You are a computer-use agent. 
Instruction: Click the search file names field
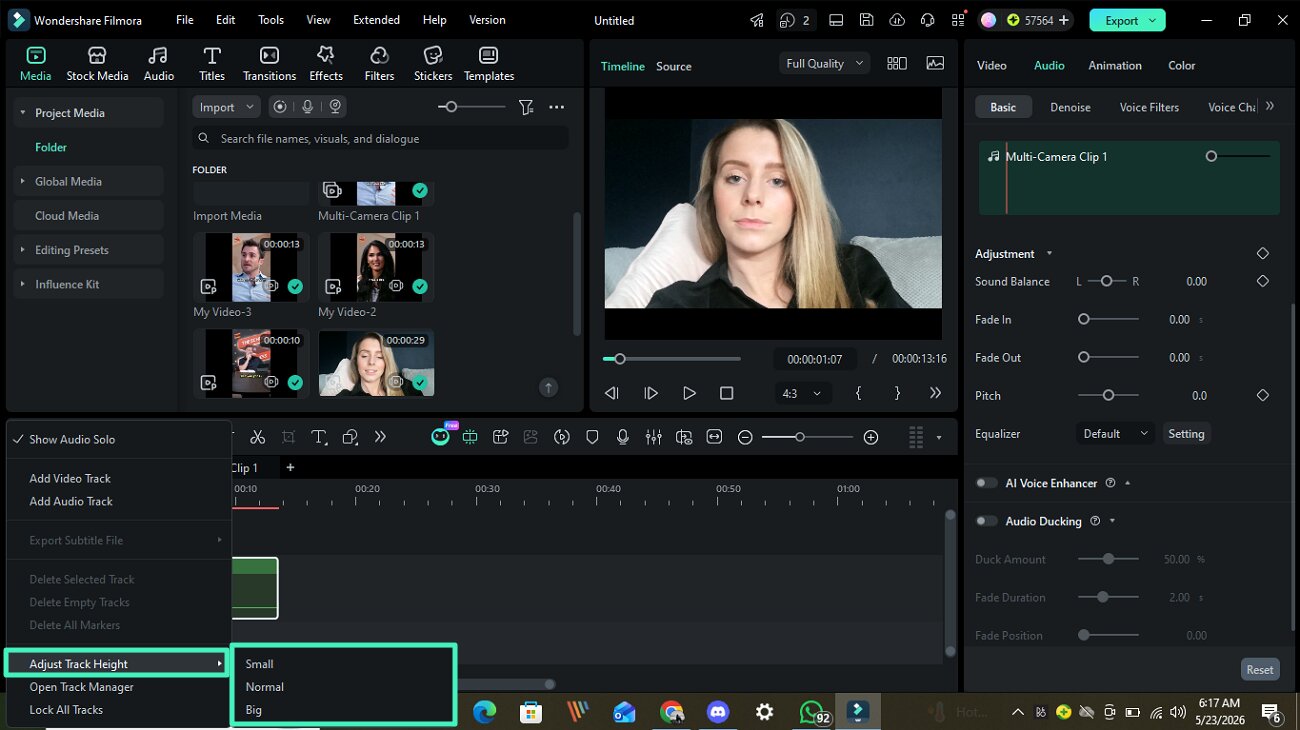click(380, 138)
